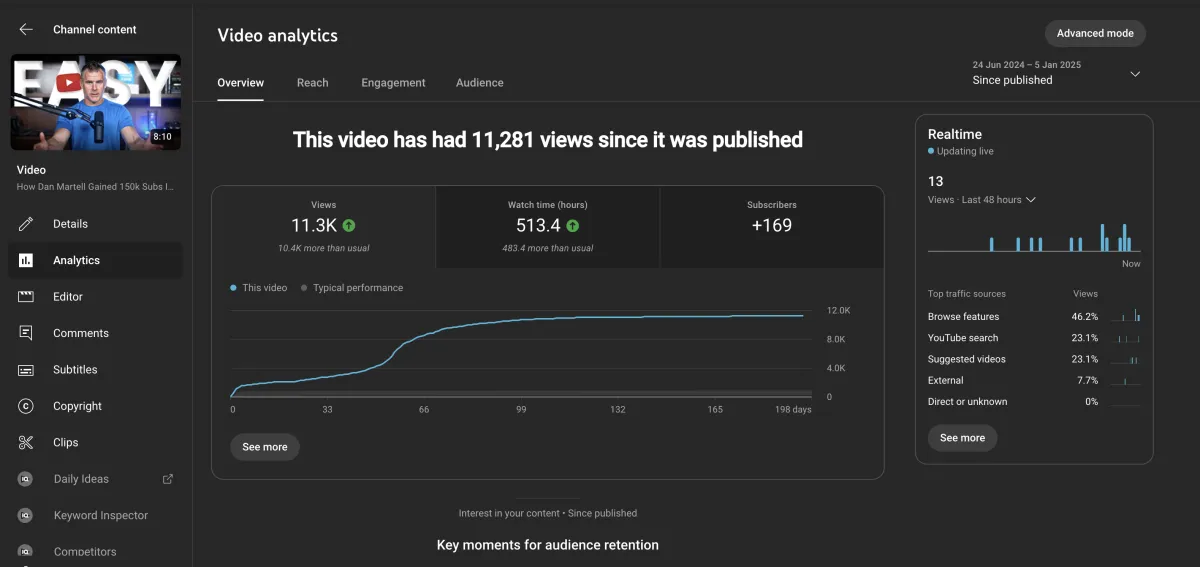This screenshot has height=567, width=1200.
Task: Click the video thumbnail preview
Action: pyautogui.click(x=96, y=102)
